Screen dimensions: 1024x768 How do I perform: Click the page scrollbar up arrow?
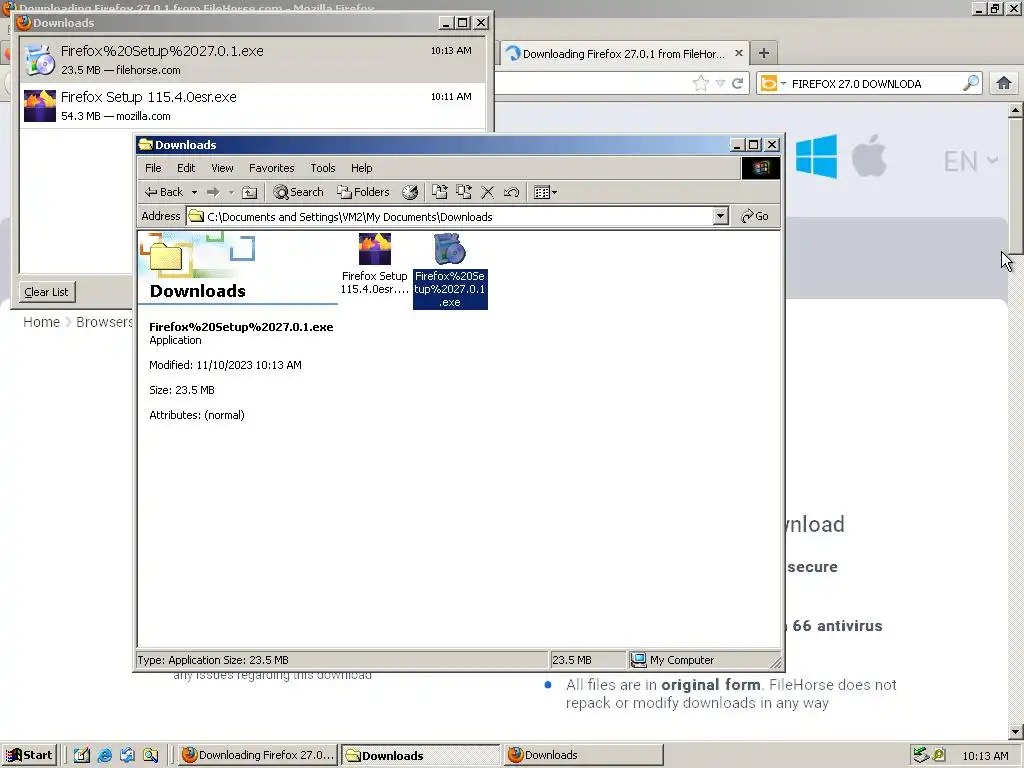[x=1015, y=110]
